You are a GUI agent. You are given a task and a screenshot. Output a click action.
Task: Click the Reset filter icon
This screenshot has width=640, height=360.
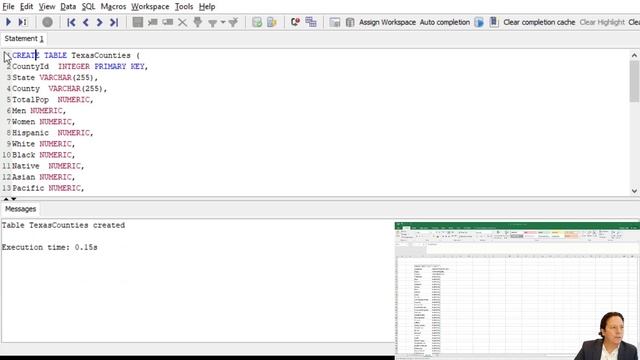click(233, 22)
